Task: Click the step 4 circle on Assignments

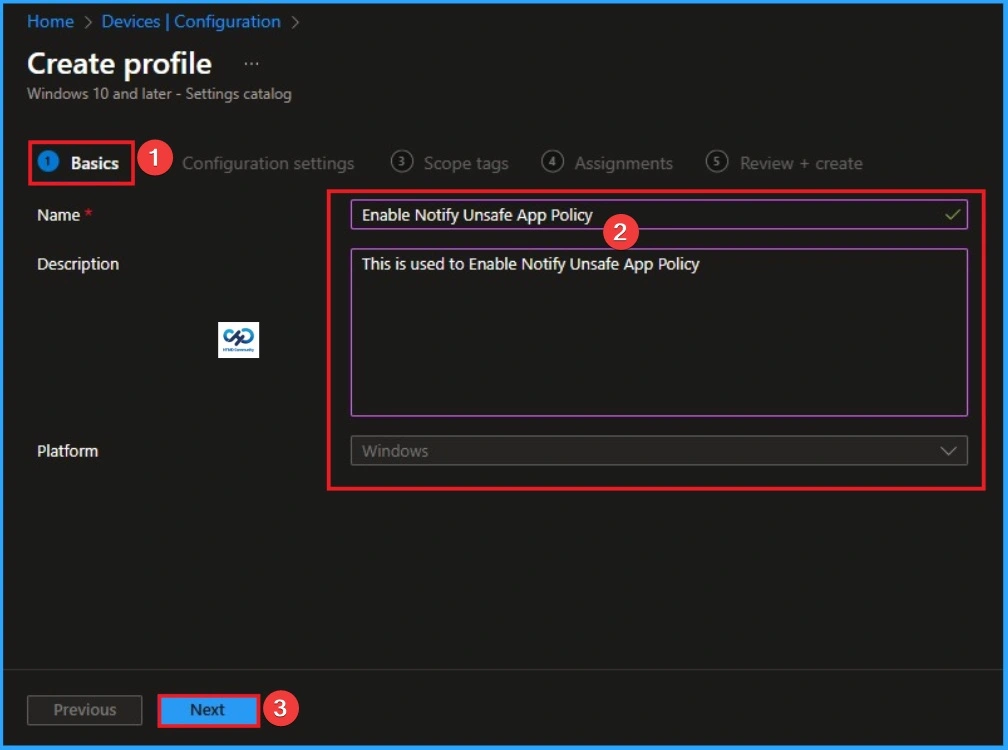Action: (551, 162)
